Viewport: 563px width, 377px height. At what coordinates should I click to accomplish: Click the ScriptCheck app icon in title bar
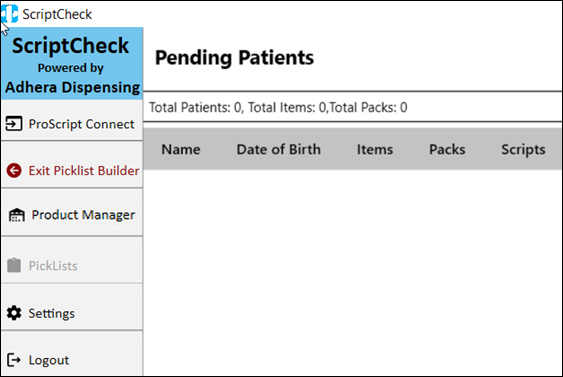click(10, 14)
